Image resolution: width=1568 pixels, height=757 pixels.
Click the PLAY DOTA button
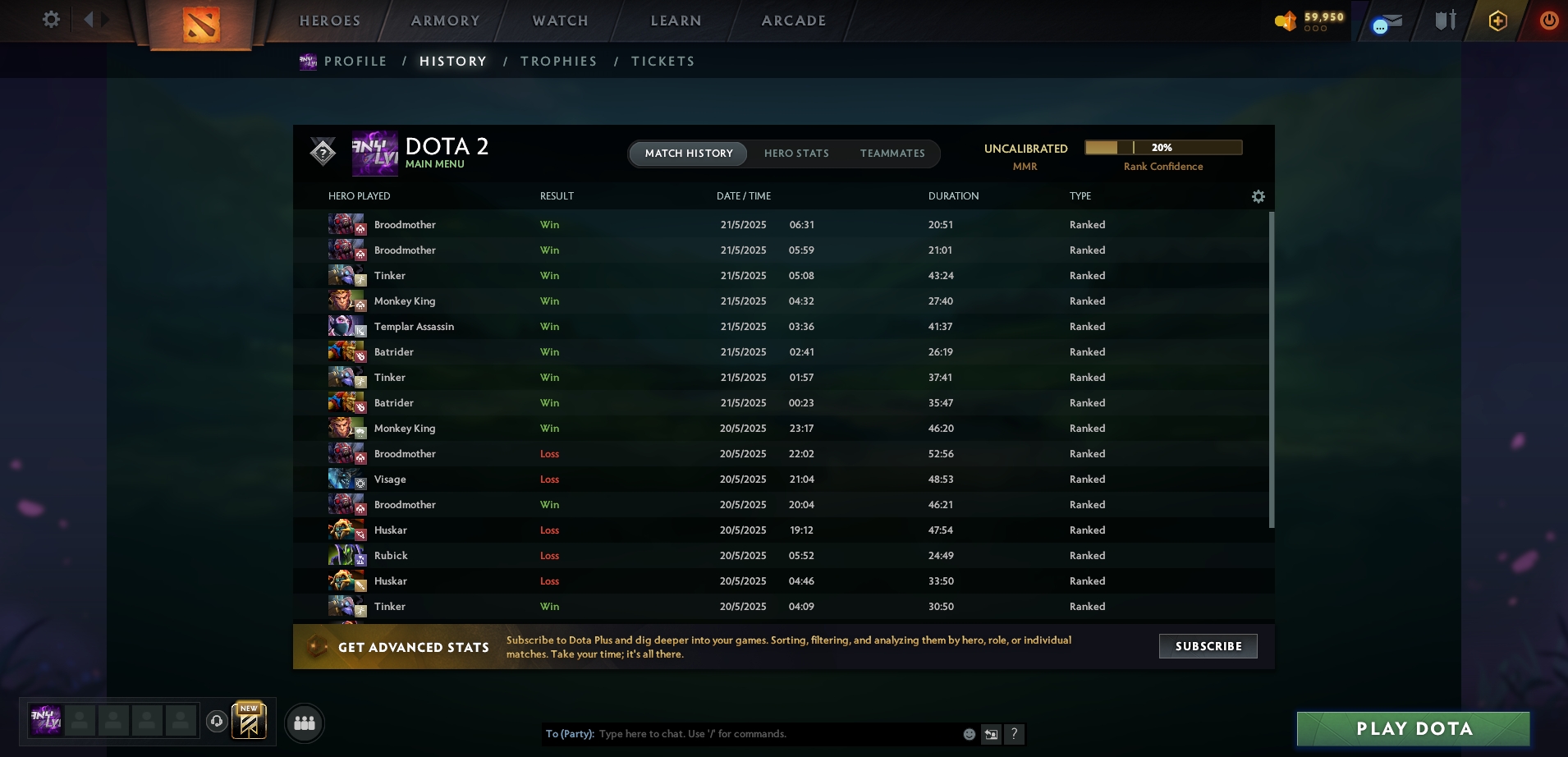pyautogui.click(x=1414, y=728)
